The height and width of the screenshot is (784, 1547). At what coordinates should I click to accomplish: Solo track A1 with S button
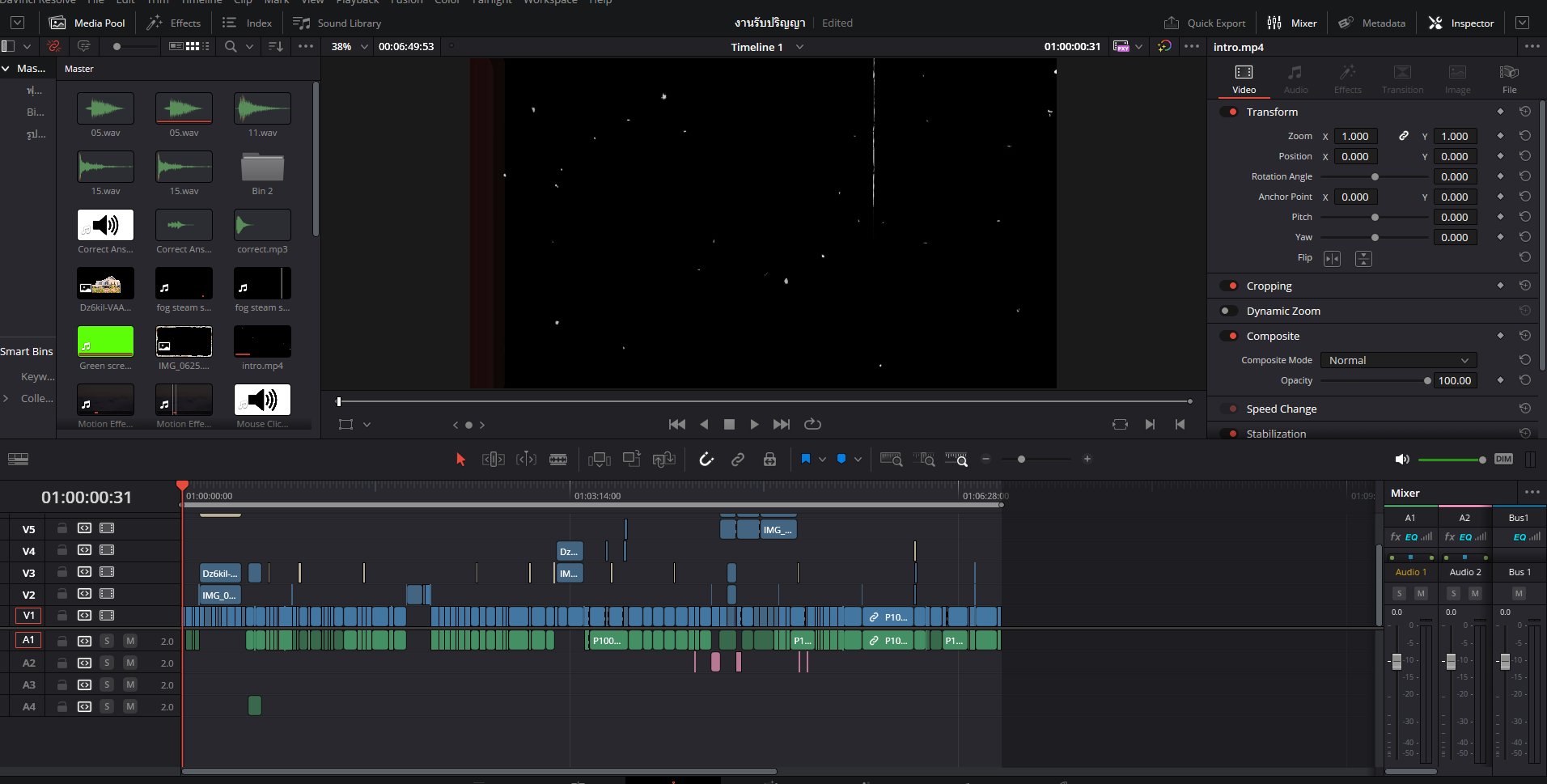107,641
